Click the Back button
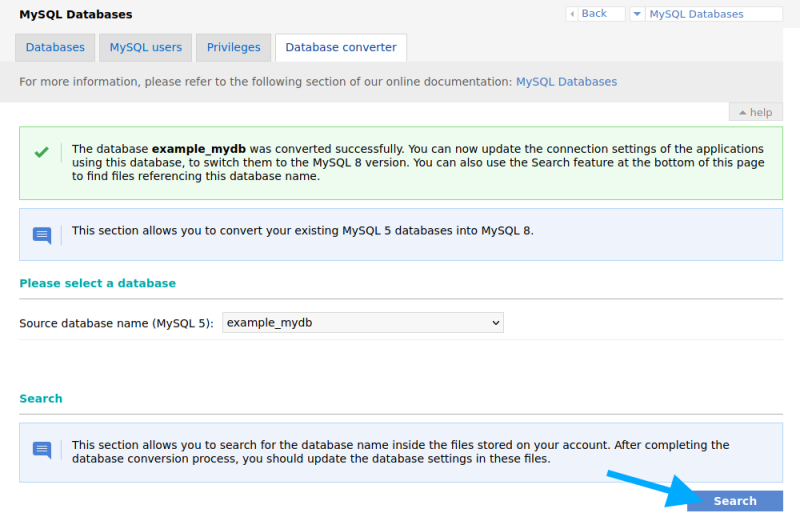Viewport: 800px width, 521px height. [595, 14]
